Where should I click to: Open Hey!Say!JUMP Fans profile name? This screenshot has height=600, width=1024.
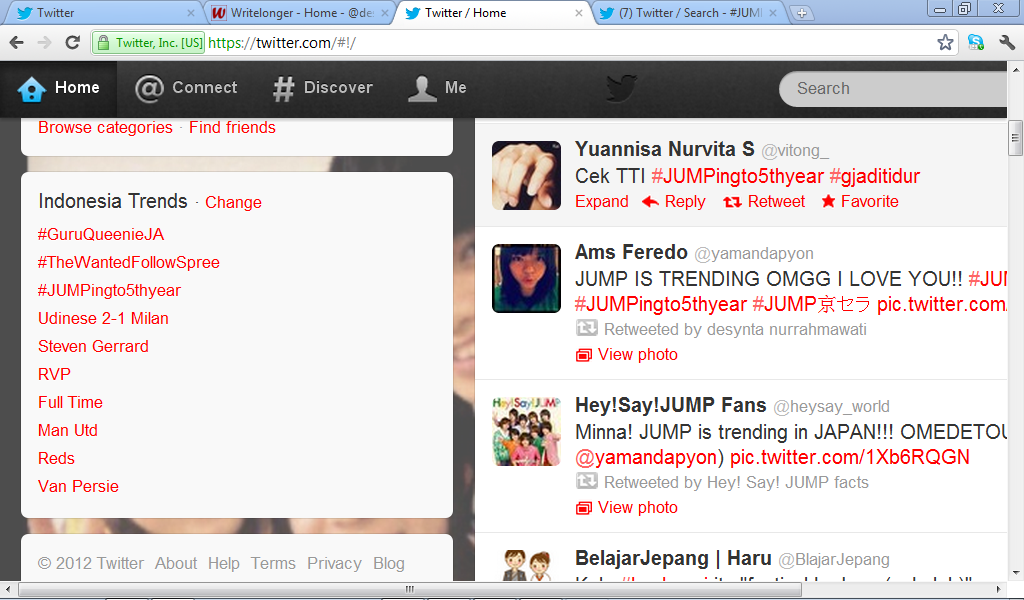click(x=671, y=405)
